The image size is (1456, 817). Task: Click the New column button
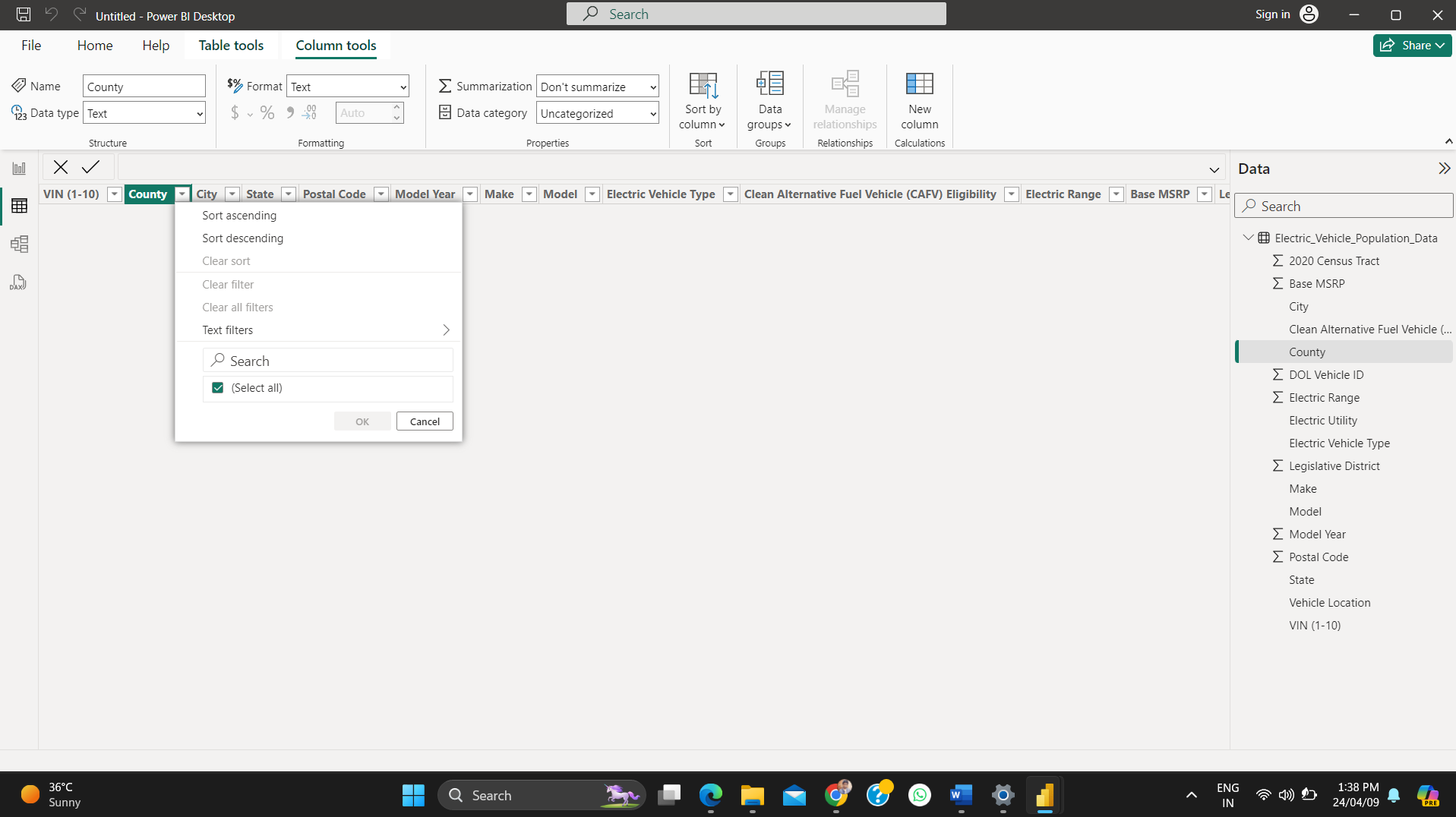(x=919, y=101)
